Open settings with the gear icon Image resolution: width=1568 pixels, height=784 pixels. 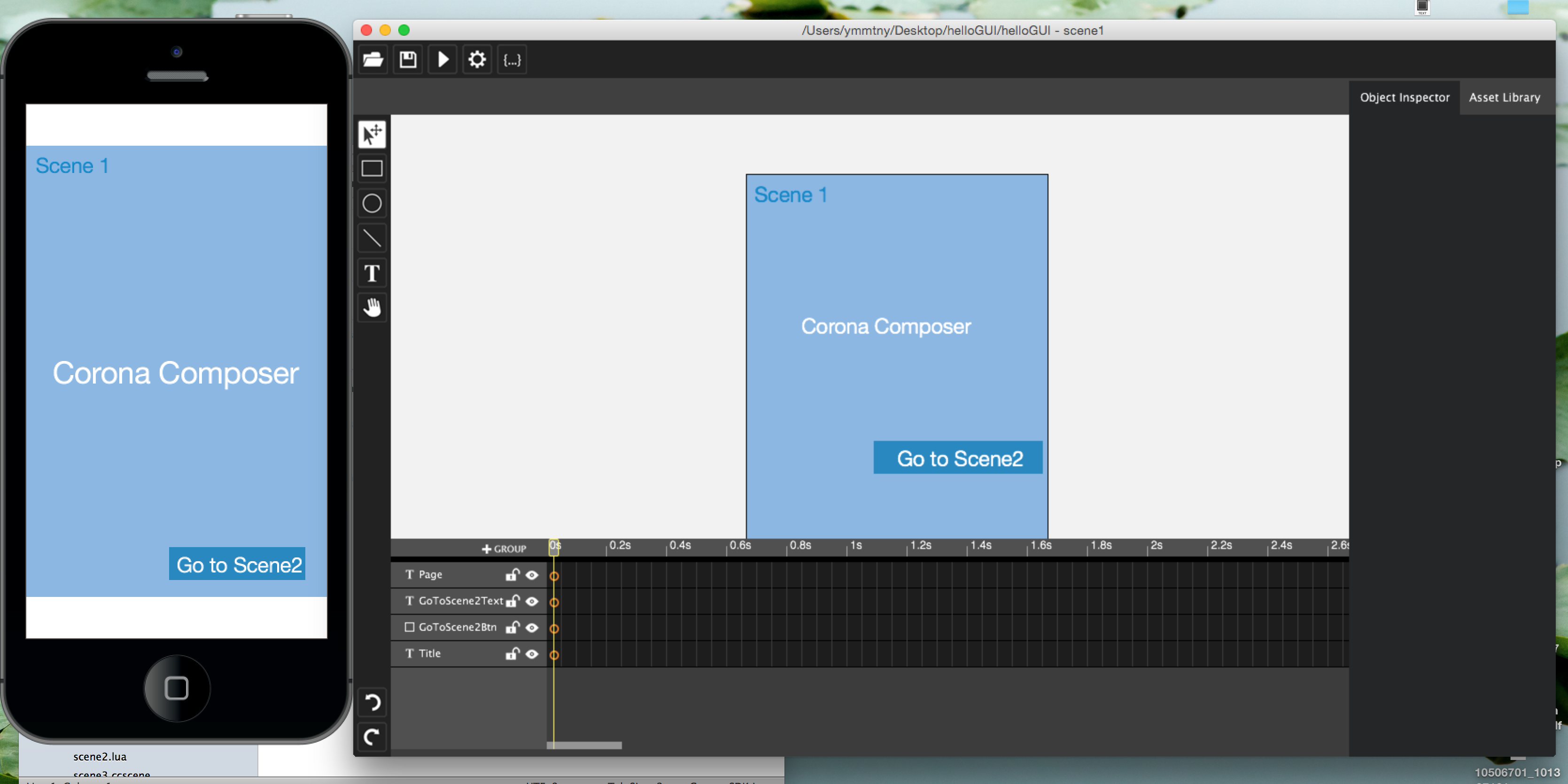coord(477,60)
